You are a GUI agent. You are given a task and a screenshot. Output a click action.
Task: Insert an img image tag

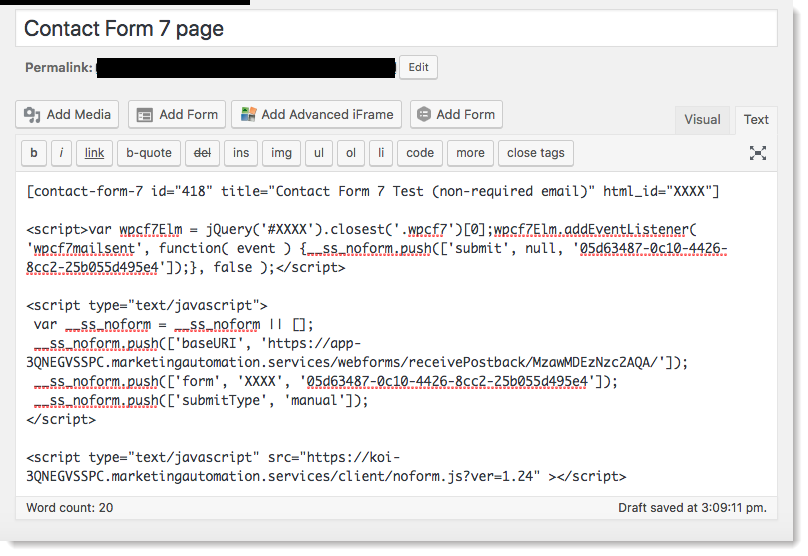281,153
